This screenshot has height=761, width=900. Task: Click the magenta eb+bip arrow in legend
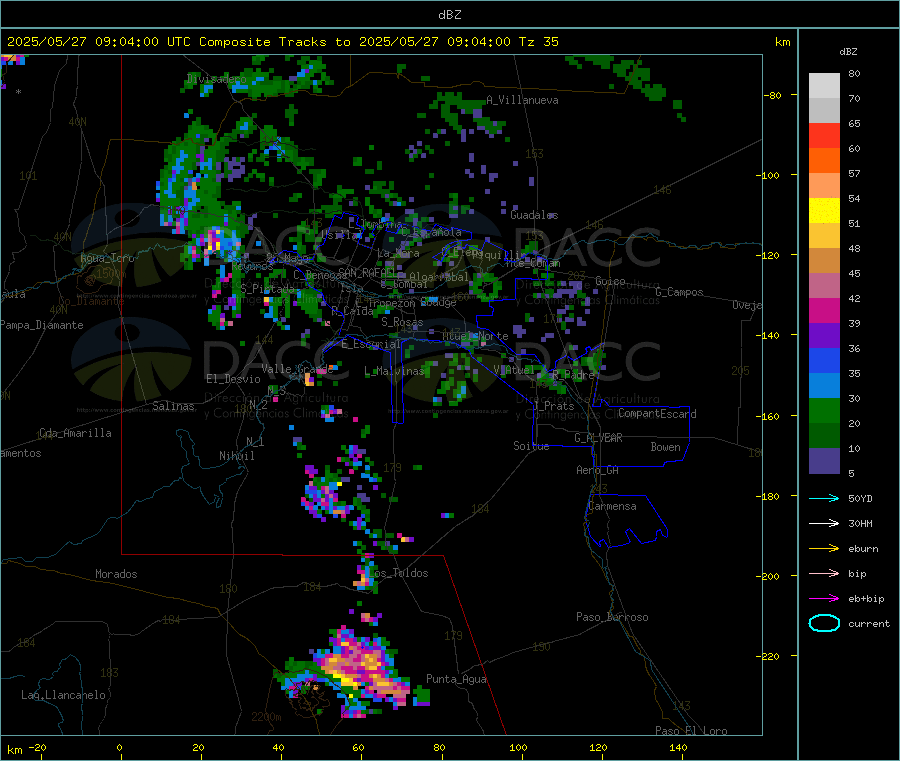pos(824,599)
